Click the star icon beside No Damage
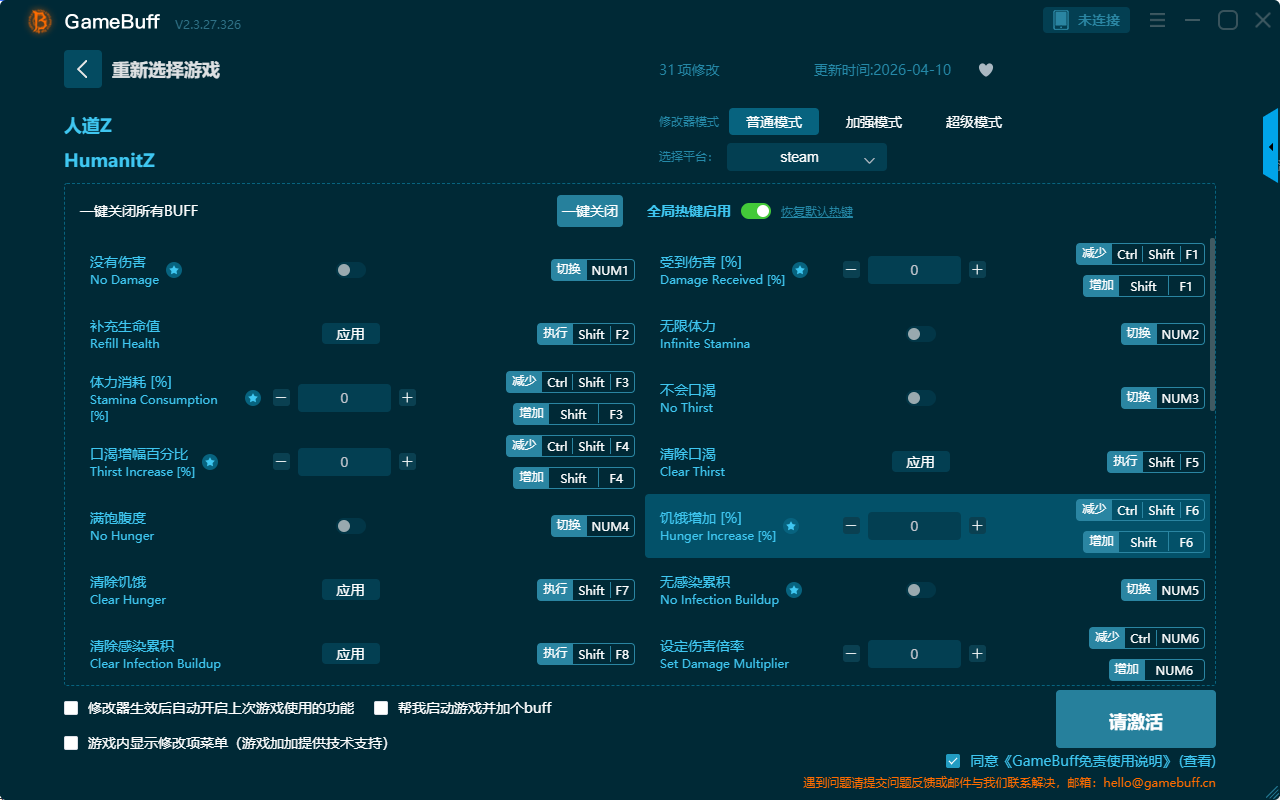1280x800 pixels. tap(174, 270)
